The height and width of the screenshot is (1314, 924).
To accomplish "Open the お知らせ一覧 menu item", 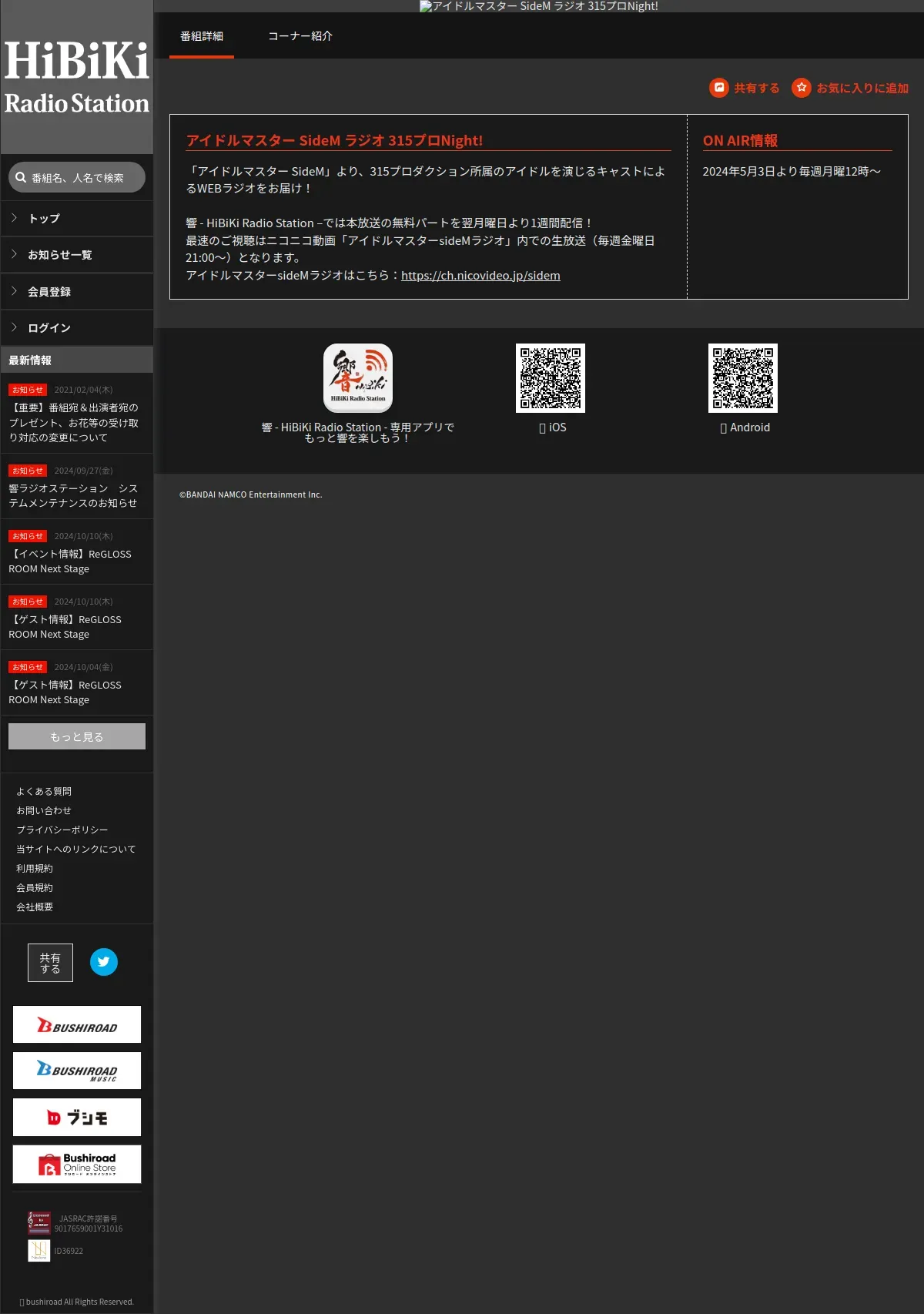I will coord(77,255).
